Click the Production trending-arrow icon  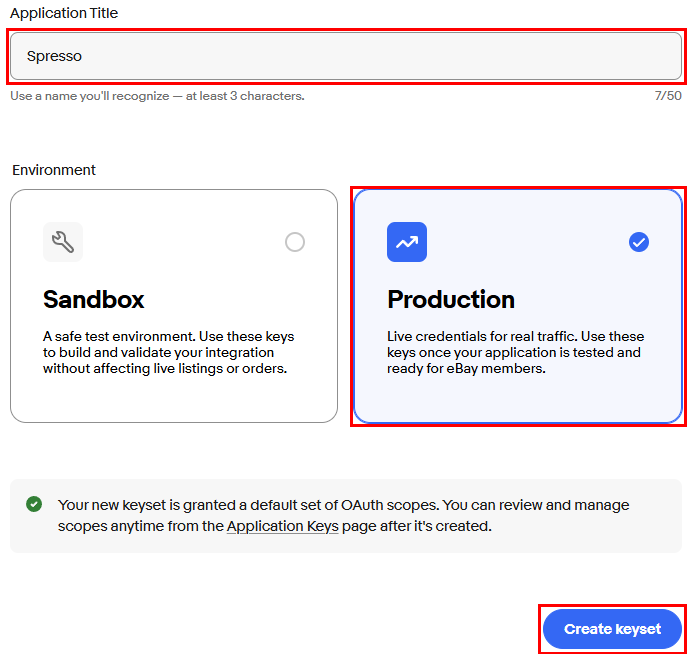click(407, 242)
